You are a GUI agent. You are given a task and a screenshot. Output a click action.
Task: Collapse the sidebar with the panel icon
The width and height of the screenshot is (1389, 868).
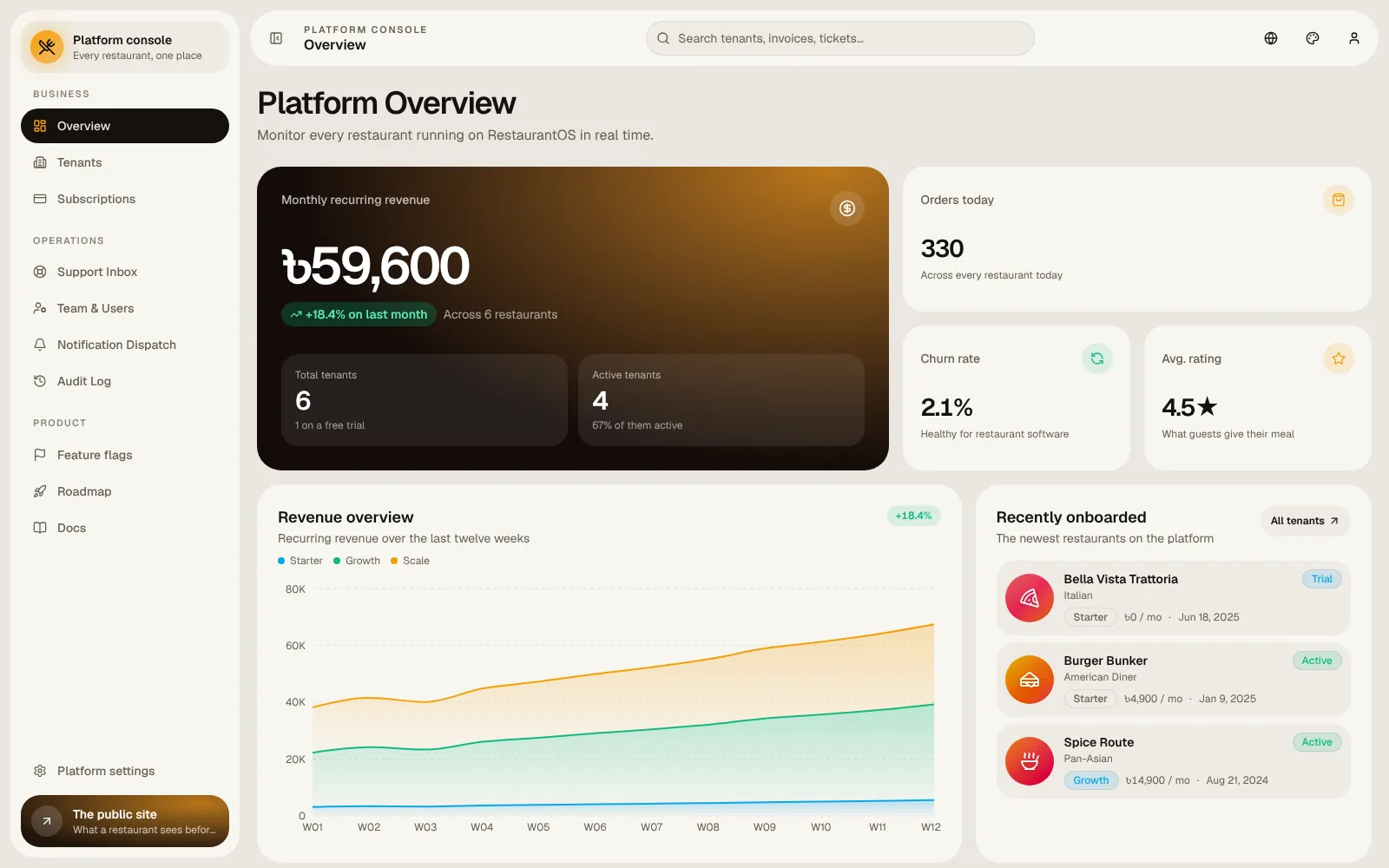click(x=276, y=38)
